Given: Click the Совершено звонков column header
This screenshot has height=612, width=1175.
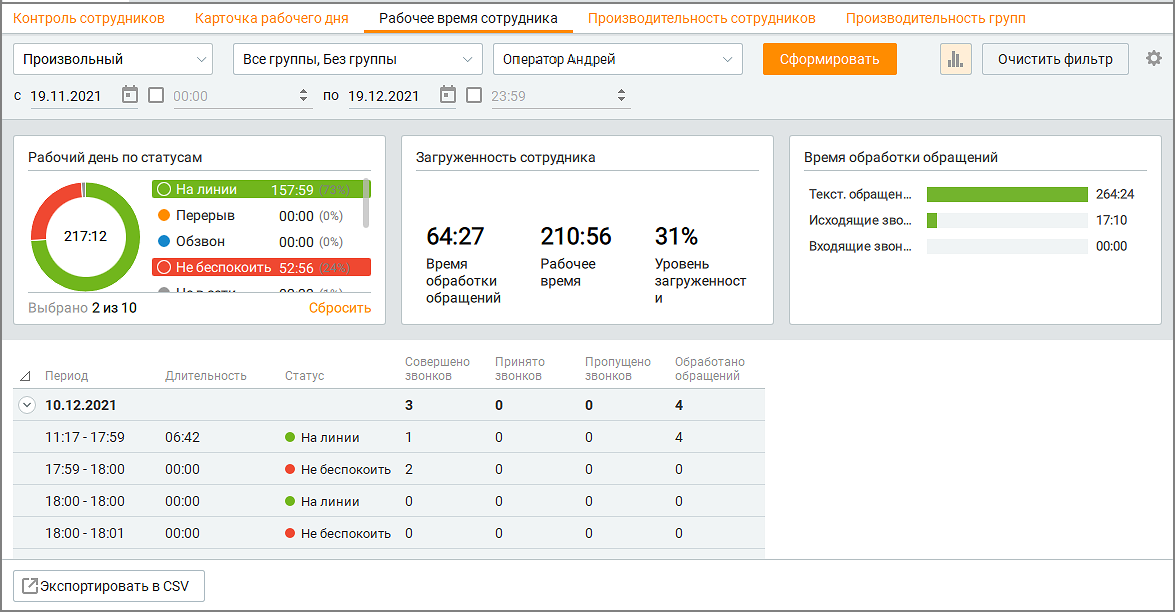Looking at the screenshot, I should [x=438, y=369].
